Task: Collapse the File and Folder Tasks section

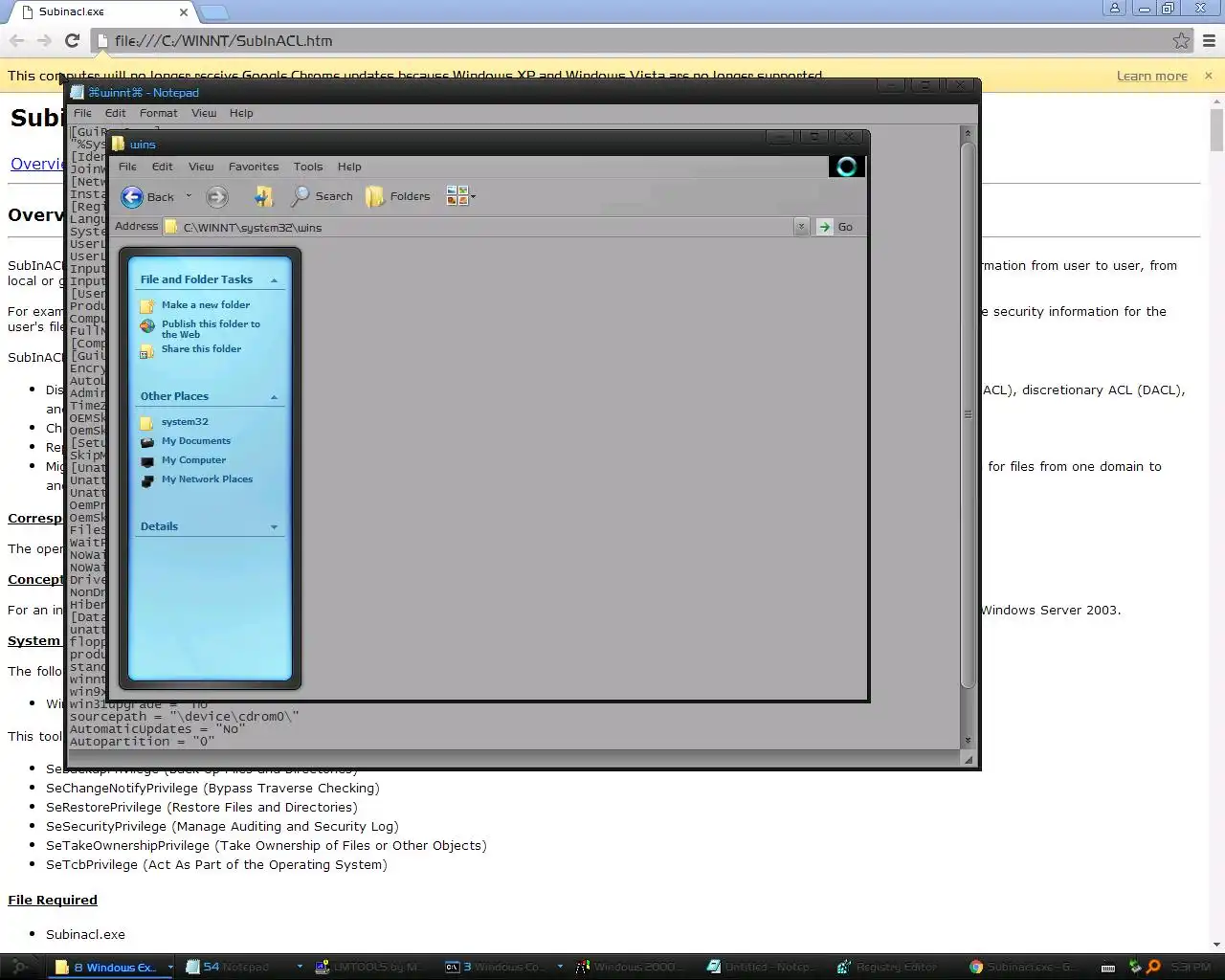Action: click(275, 280)
